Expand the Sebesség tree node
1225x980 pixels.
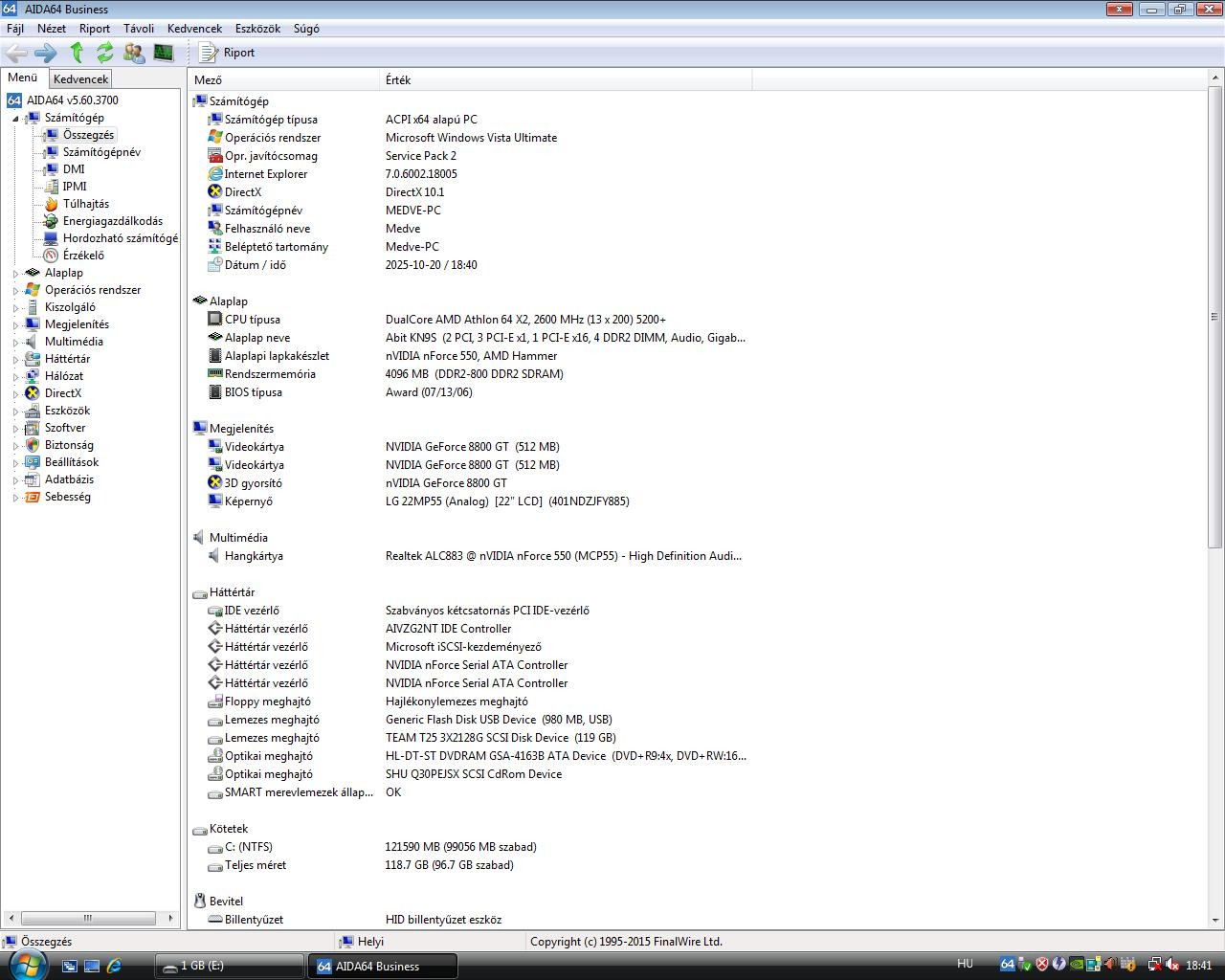15,497
